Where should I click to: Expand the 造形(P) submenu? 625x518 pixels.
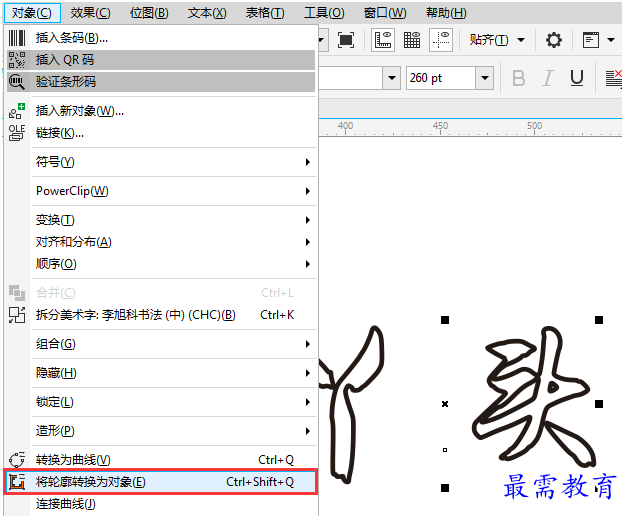[161, 431]
